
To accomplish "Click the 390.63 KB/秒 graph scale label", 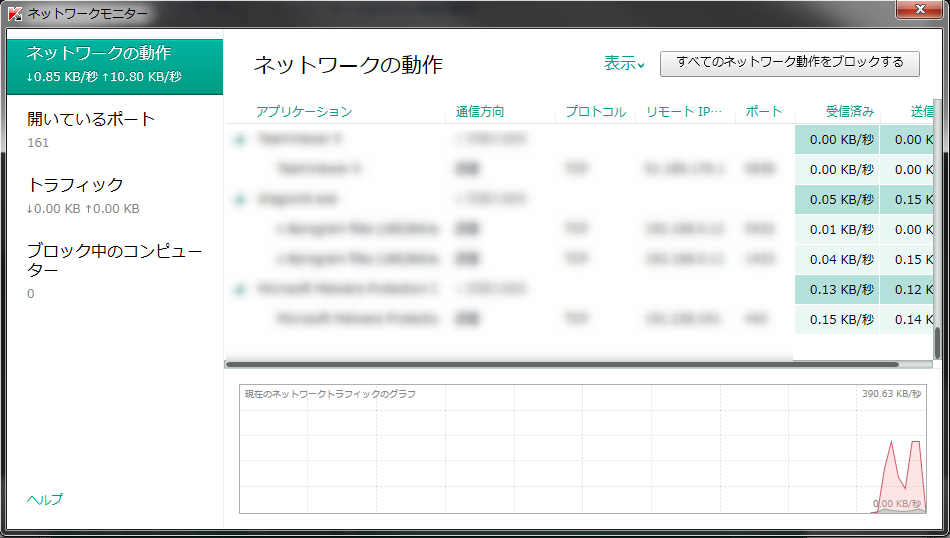I will (891, 394).
